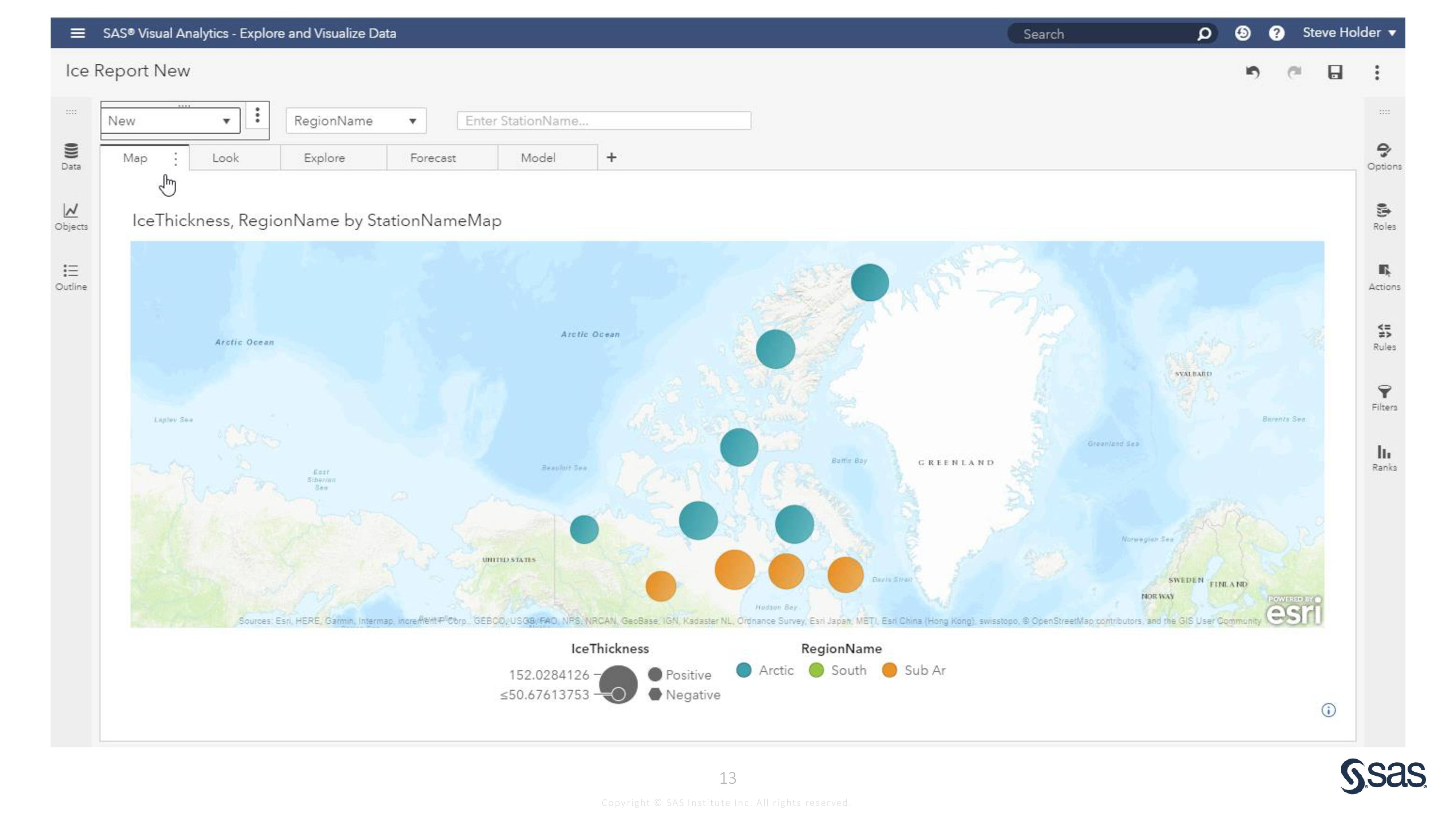
Task: Add a new page with plus
Action: click(x=611, y=158)
